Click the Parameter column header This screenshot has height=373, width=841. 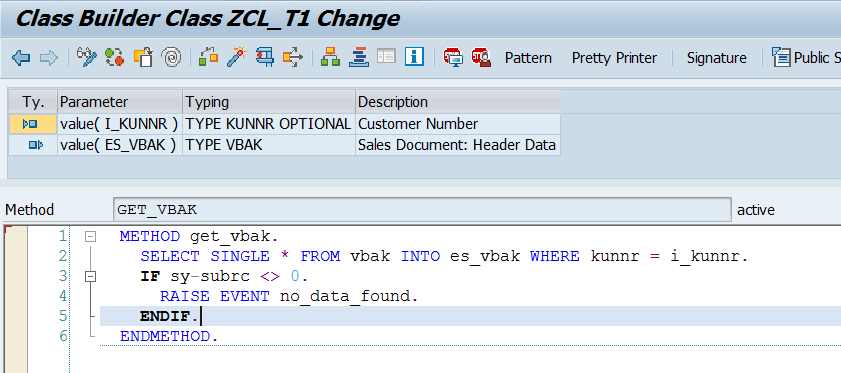pos(120,102)
